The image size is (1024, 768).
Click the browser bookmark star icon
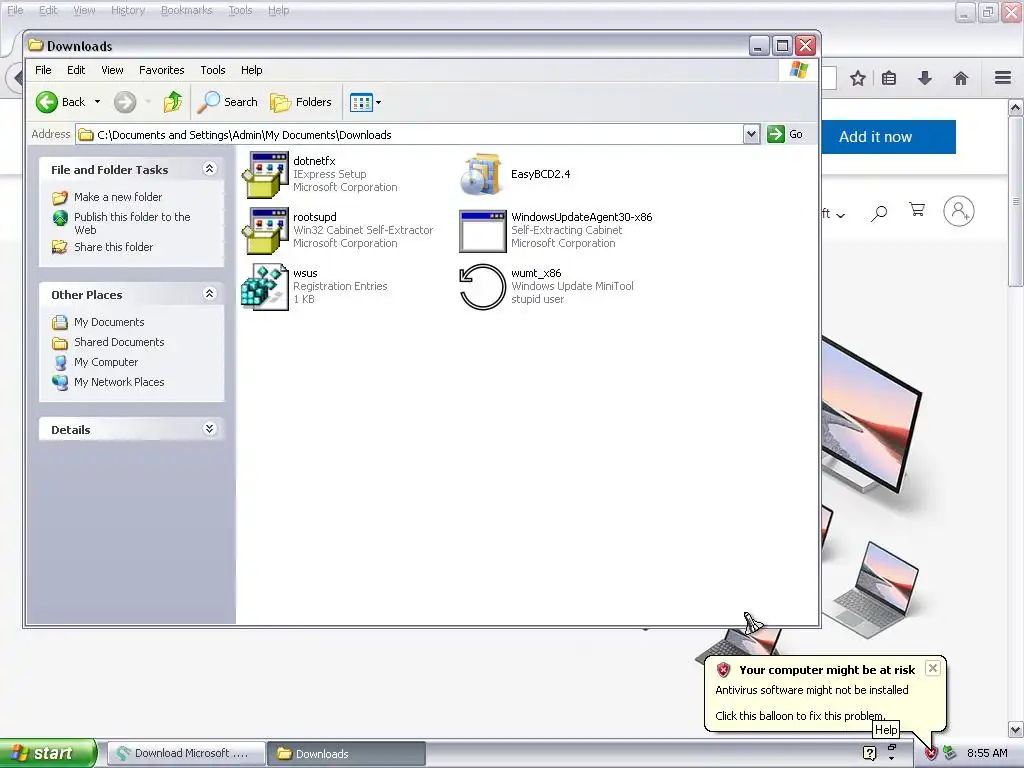point(857,79)
